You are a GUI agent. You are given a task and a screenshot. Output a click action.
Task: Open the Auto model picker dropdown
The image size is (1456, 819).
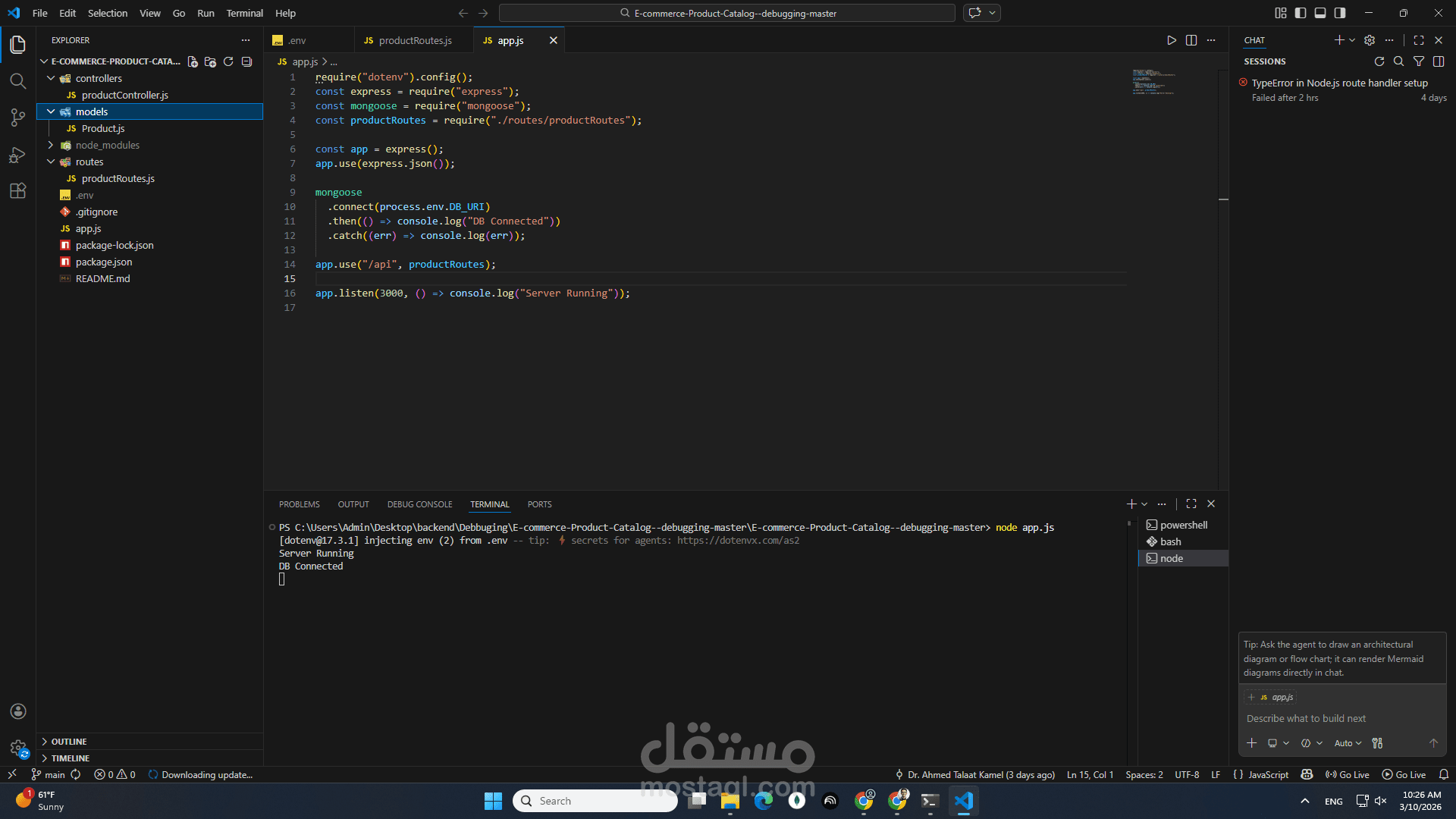(x=1348, y=743)
